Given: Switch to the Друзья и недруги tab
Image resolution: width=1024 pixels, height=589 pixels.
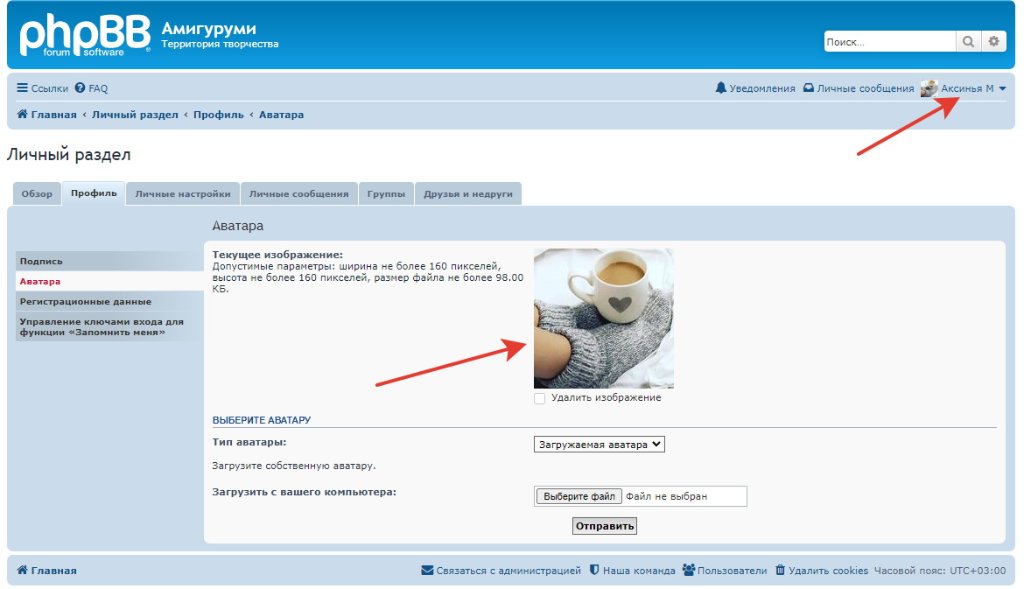Looking at the screenshot, I should tap(468, 194).
